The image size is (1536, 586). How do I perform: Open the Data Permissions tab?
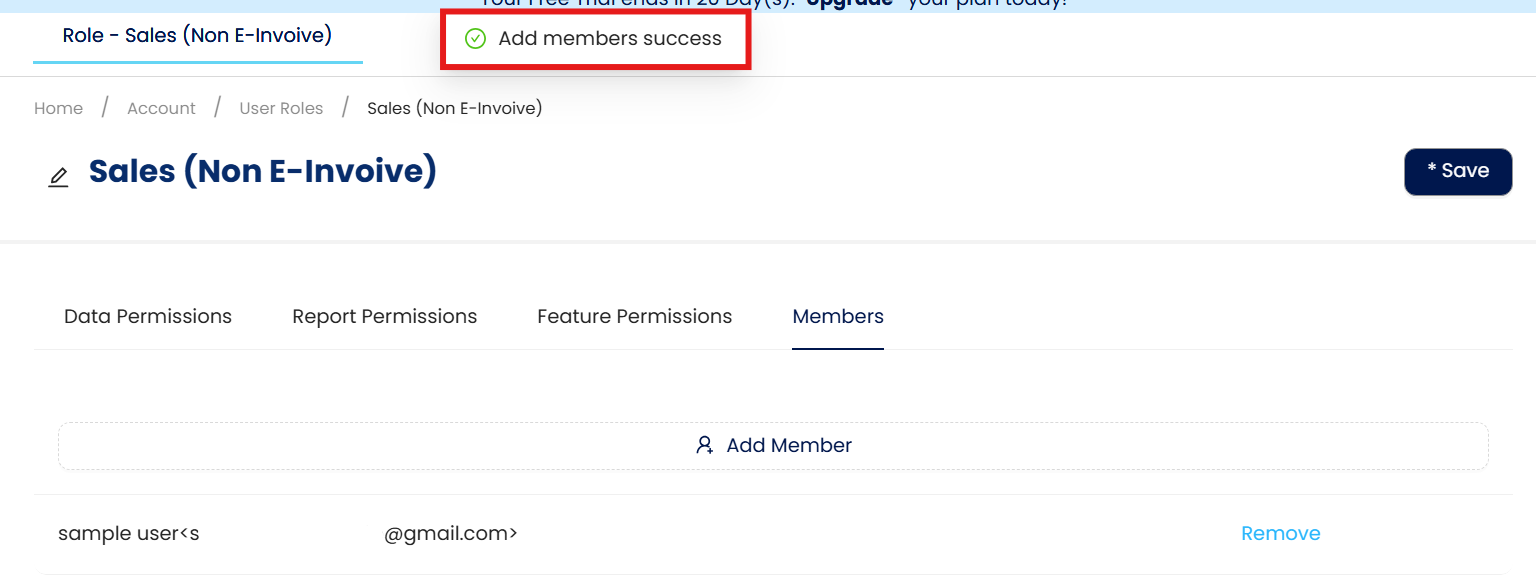pos(148,317)
